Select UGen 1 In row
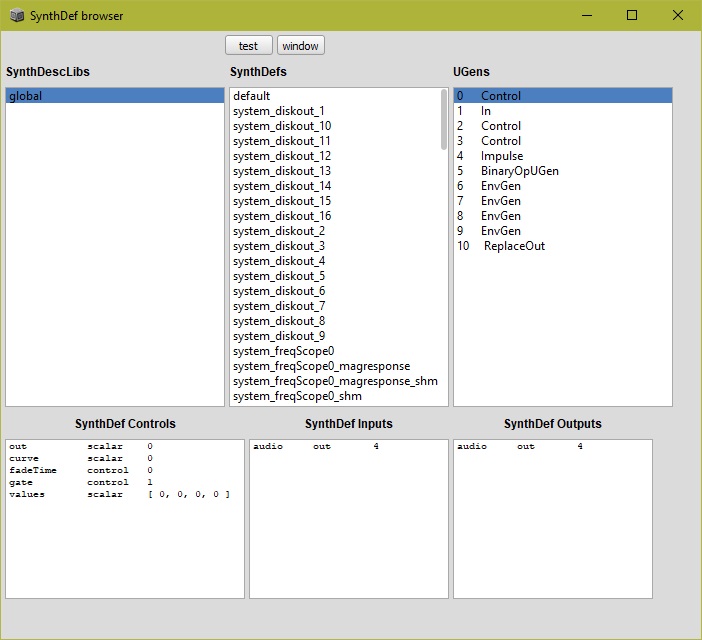This screenshot has width=702, height=640. pyautogui.click(x=563, y=111)
